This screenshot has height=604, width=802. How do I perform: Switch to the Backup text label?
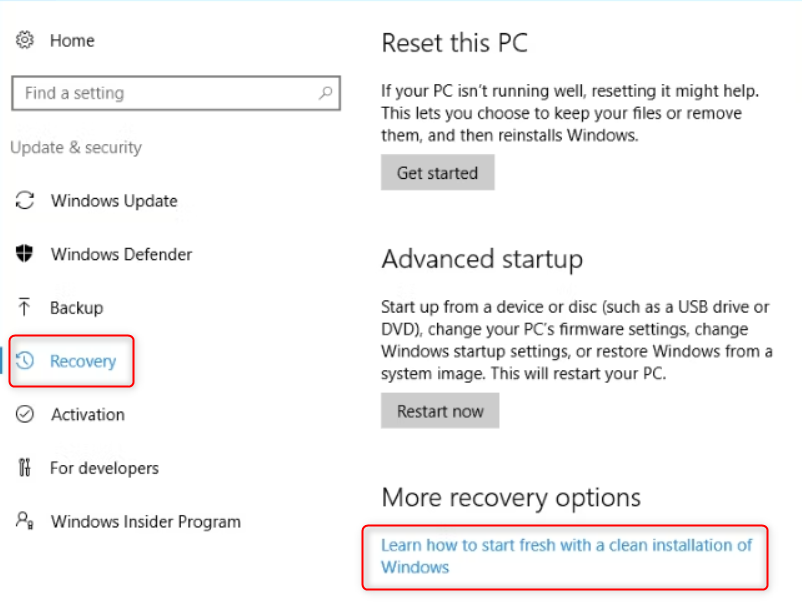pyautogui.click(x=77, y=308)
